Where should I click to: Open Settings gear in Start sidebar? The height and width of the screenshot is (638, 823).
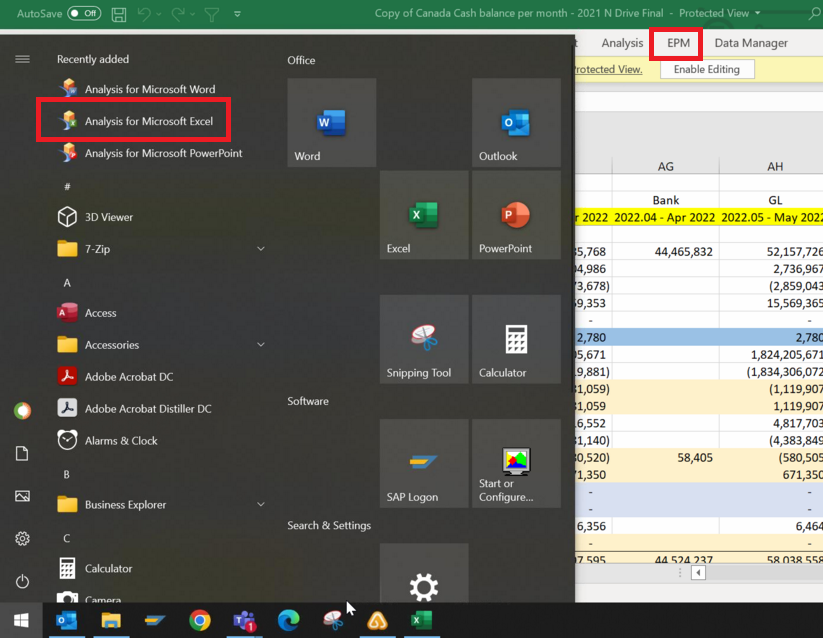pyautogui.click(x=22, y=538)
